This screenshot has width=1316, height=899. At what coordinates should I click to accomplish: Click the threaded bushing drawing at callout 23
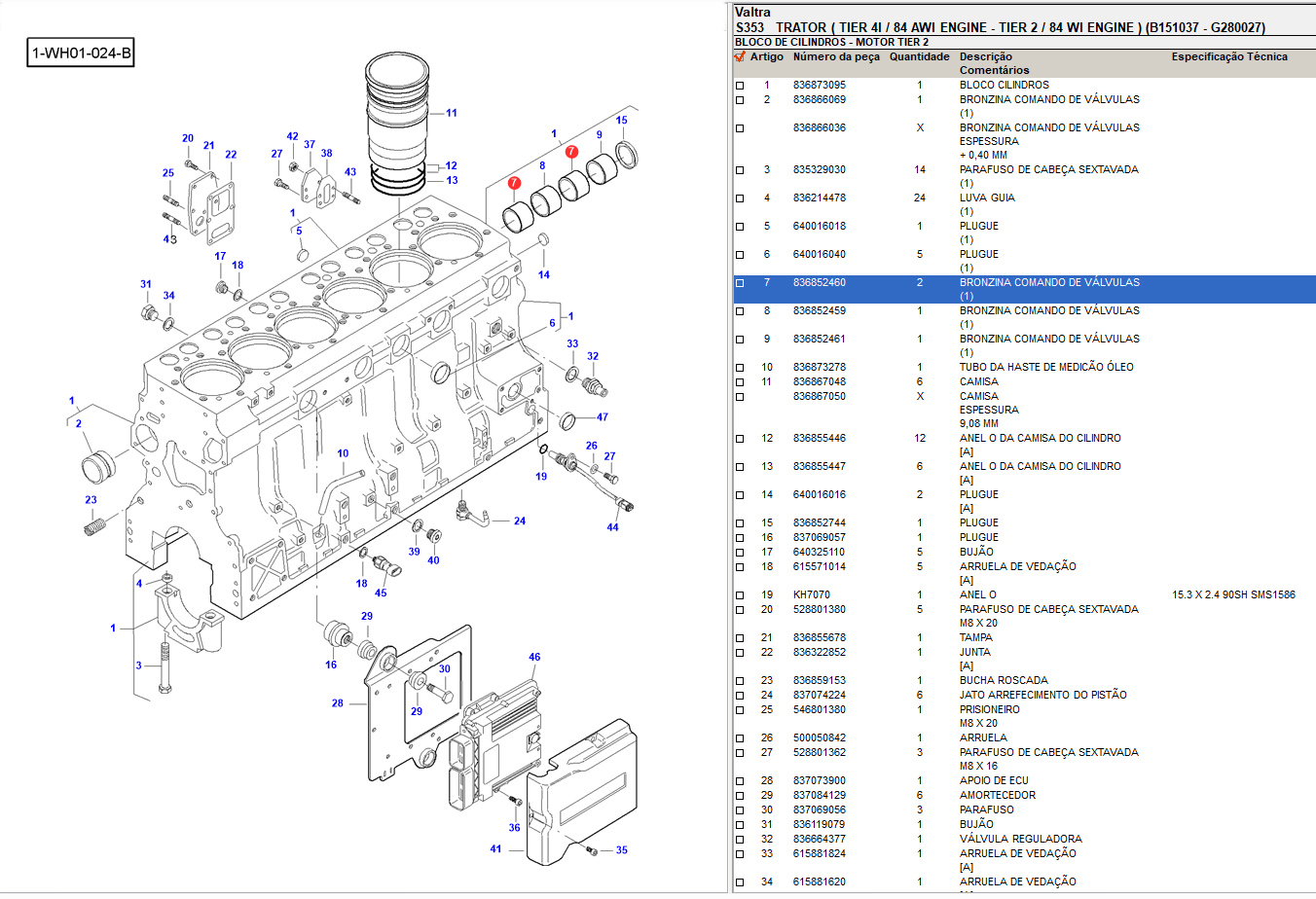click(95, 526)
